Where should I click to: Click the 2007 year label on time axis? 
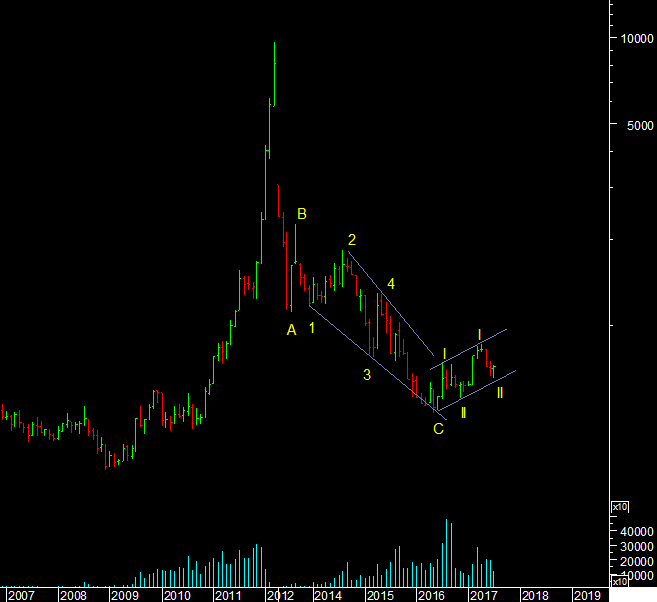coord(21,595)
